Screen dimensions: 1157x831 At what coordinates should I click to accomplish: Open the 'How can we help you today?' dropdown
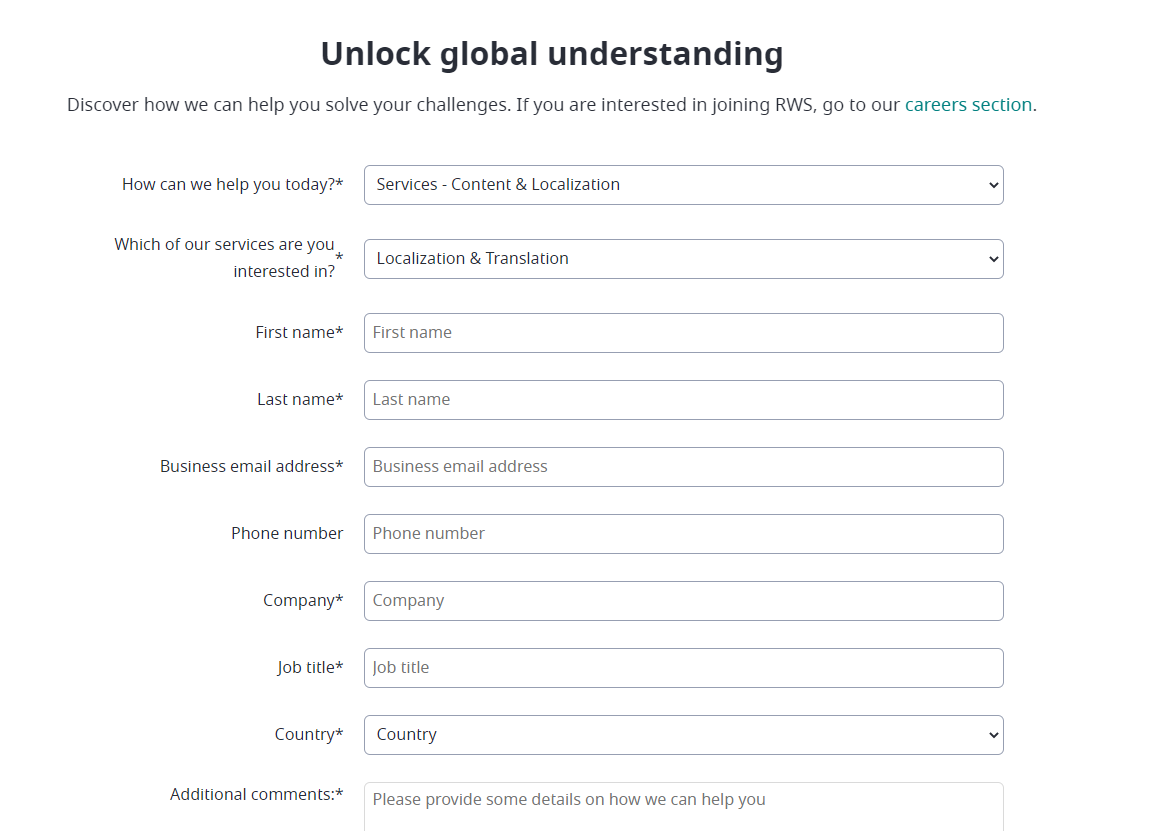(683, 184)
